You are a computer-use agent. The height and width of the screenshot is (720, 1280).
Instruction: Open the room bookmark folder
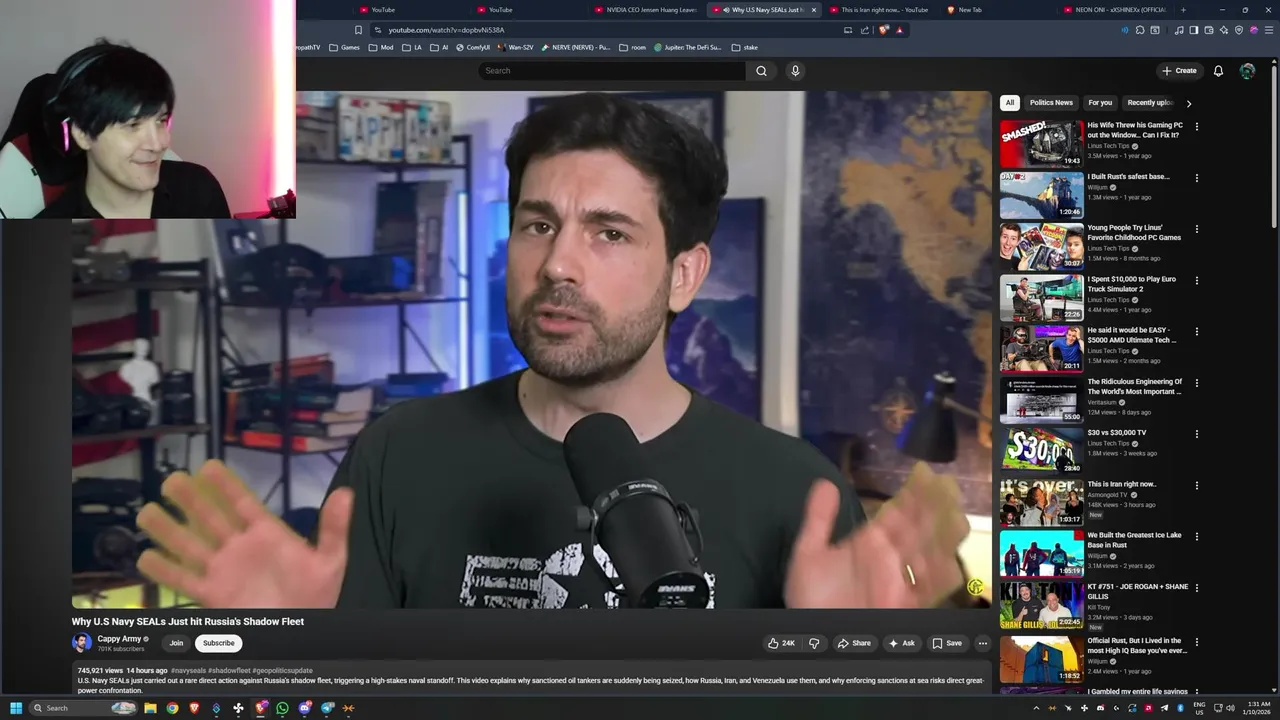(632, 47)
